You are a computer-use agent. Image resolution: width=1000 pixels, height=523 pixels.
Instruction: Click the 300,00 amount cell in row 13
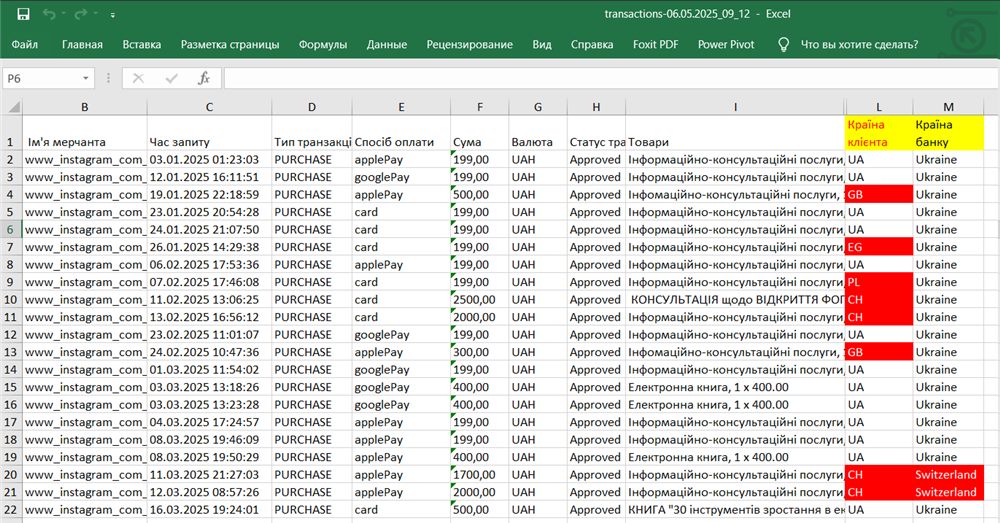(480, 352)
